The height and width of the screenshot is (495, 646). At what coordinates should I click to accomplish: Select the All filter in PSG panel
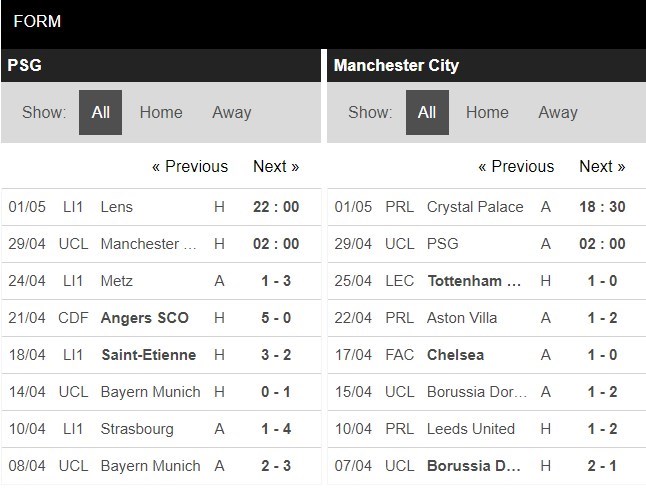click(x=100, y=112)
